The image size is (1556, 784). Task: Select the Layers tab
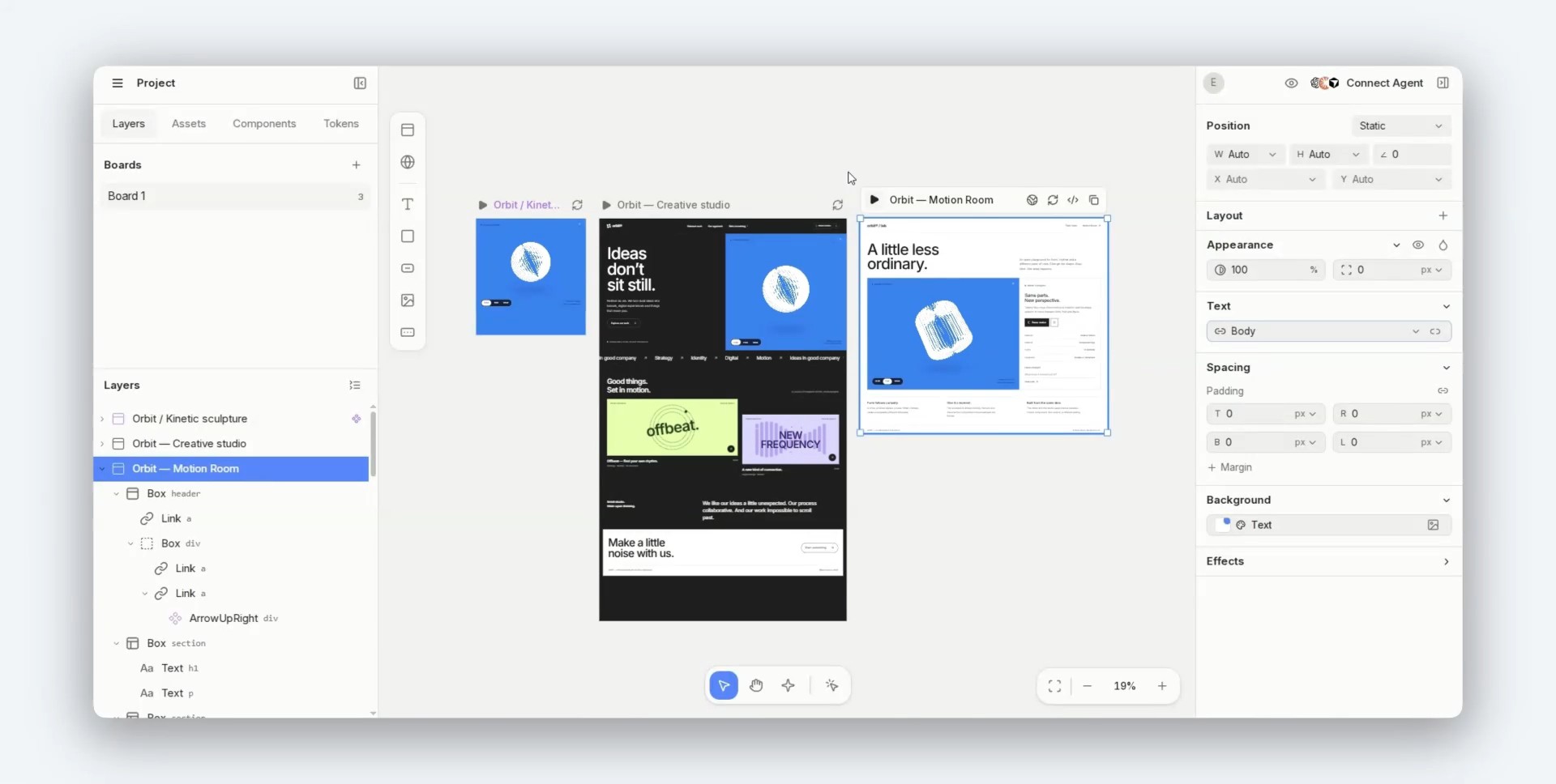(129, 124)
